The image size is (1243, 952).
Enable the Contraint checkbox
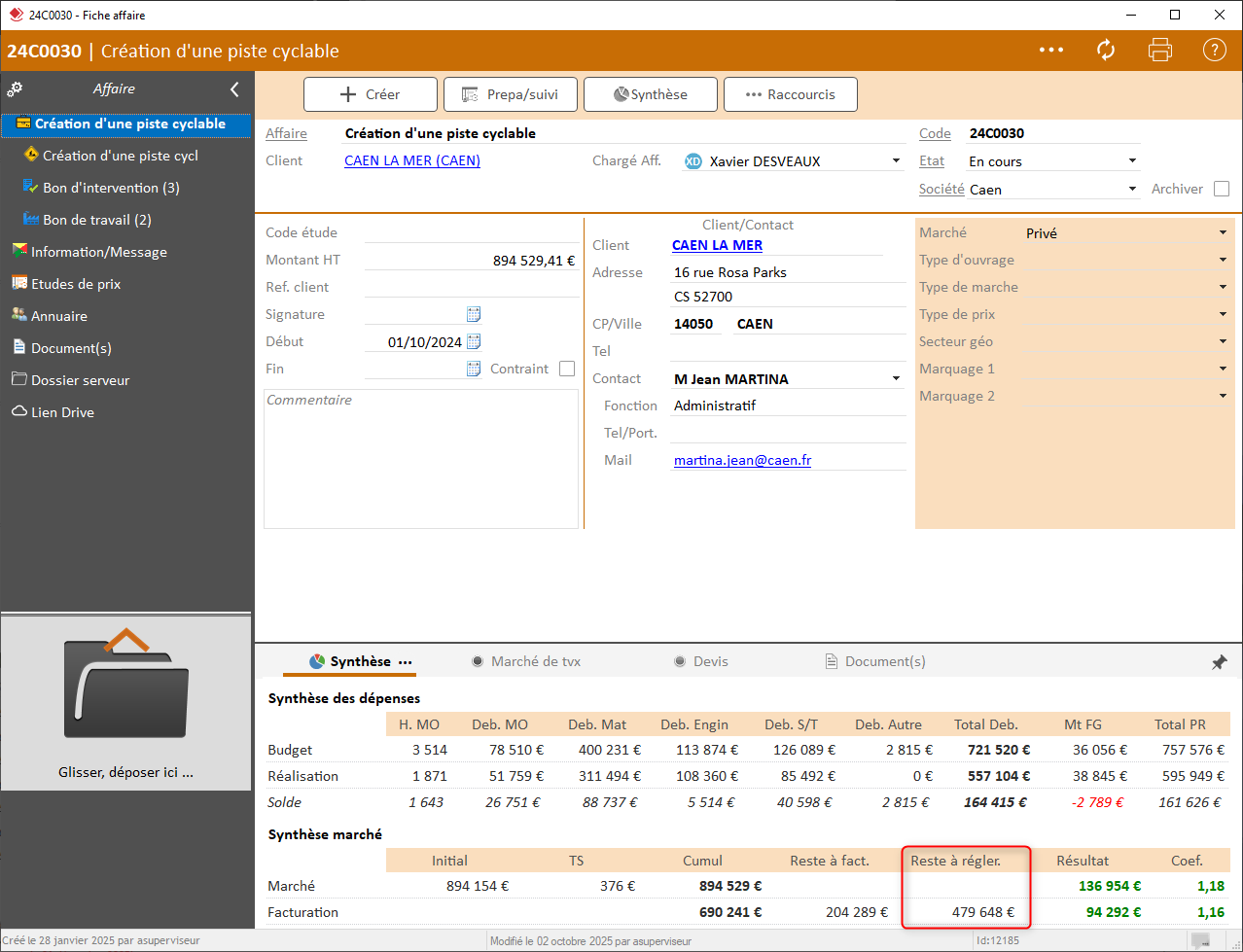(x=567, y=369)
